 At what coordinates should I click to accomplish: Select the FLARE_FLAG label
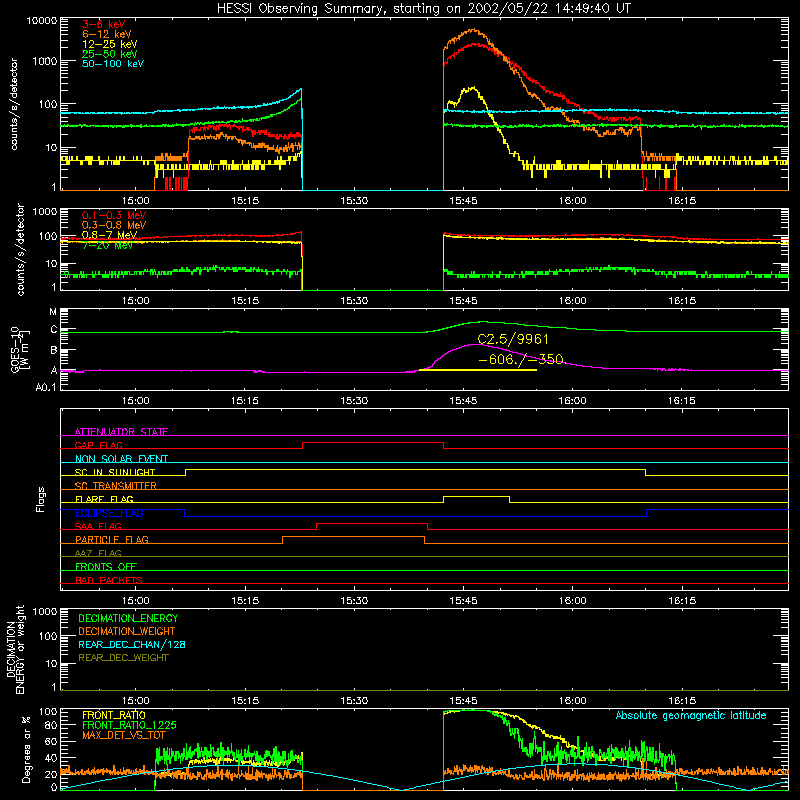click(x=104, y=499)
